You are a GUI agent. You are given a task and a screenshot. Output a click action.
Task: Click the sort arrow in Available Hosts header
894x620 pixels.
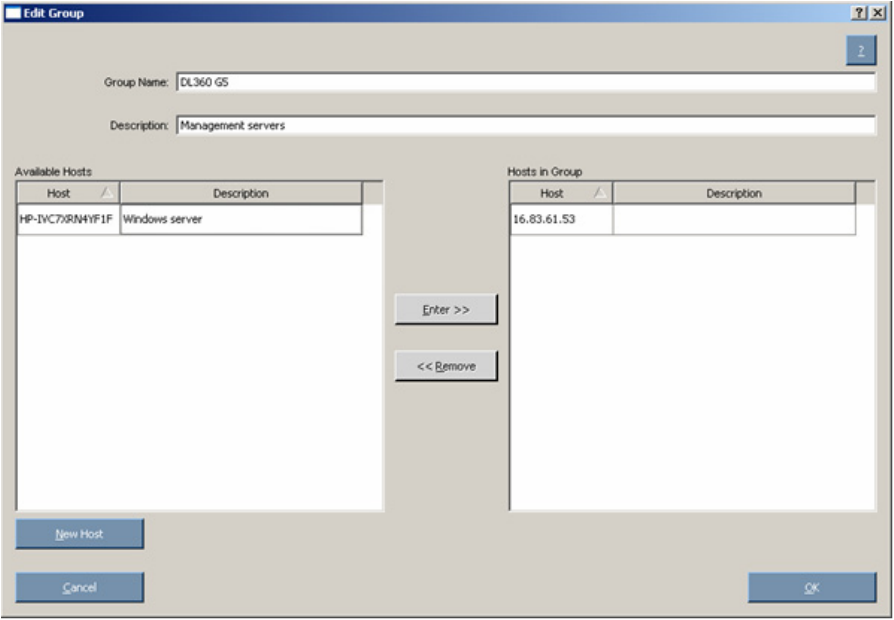click(107, 193)
